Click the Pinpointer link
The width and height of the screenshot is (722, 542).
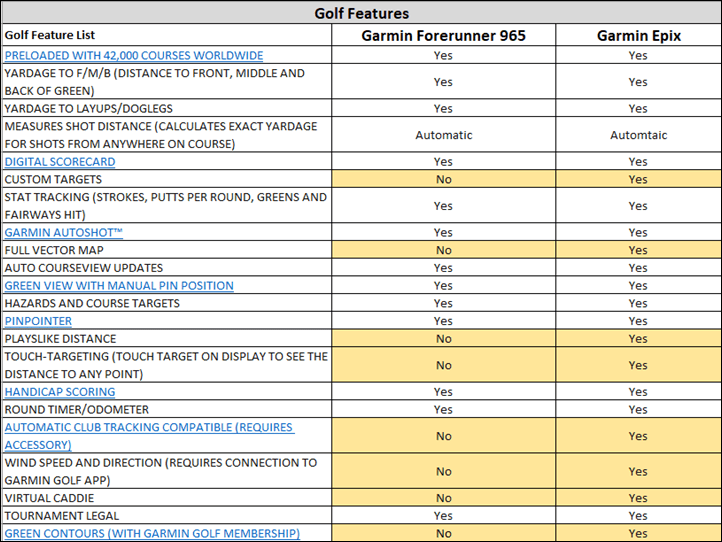tap(38, 321)
